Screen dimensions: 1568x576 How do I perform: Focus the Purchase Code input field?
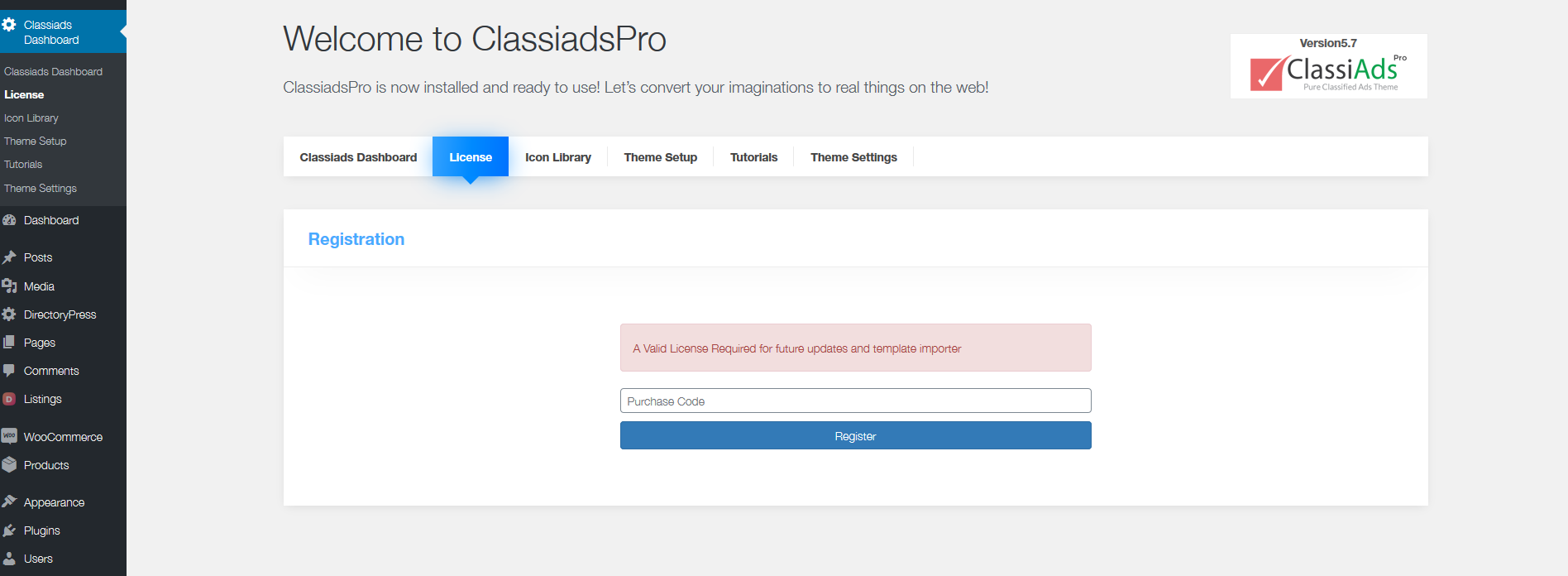coord(855,401)
